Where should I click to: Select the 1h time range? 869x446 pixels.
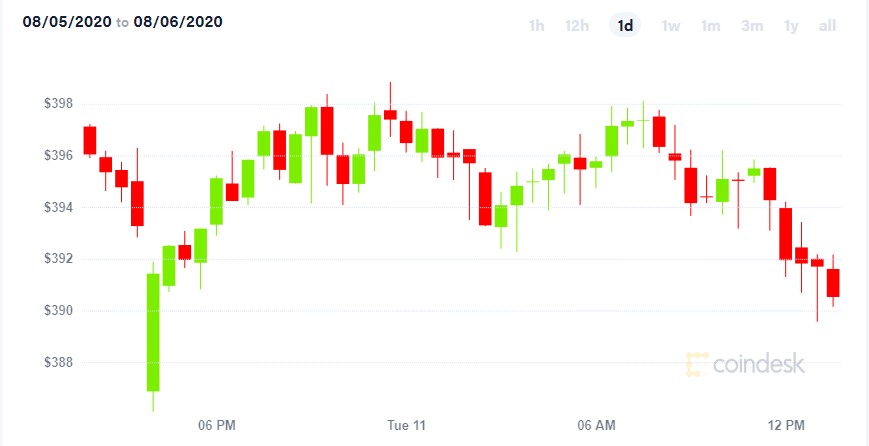536,25
